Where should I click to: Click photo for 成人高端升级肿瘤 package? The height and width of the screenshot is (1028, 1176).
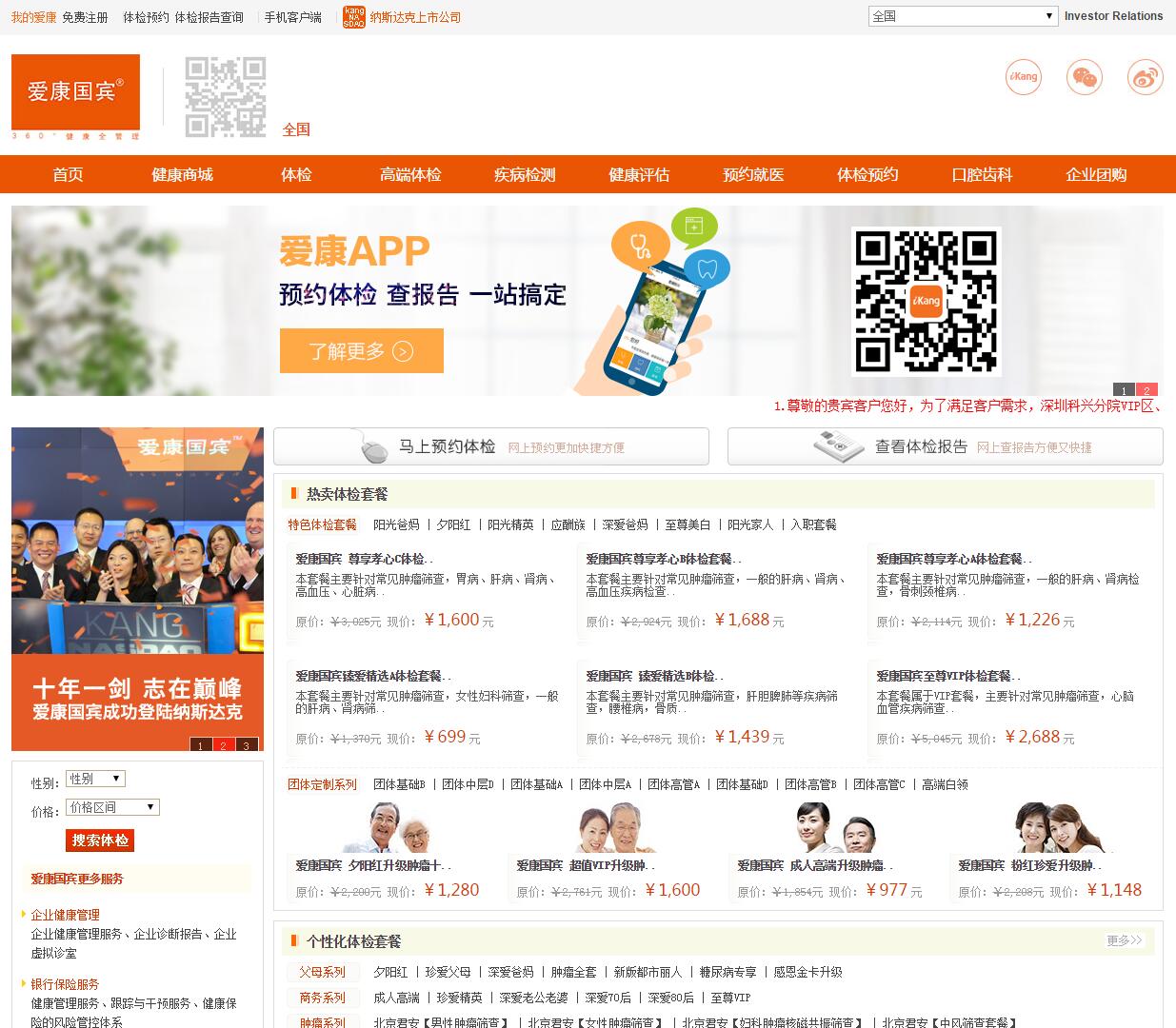834,827
